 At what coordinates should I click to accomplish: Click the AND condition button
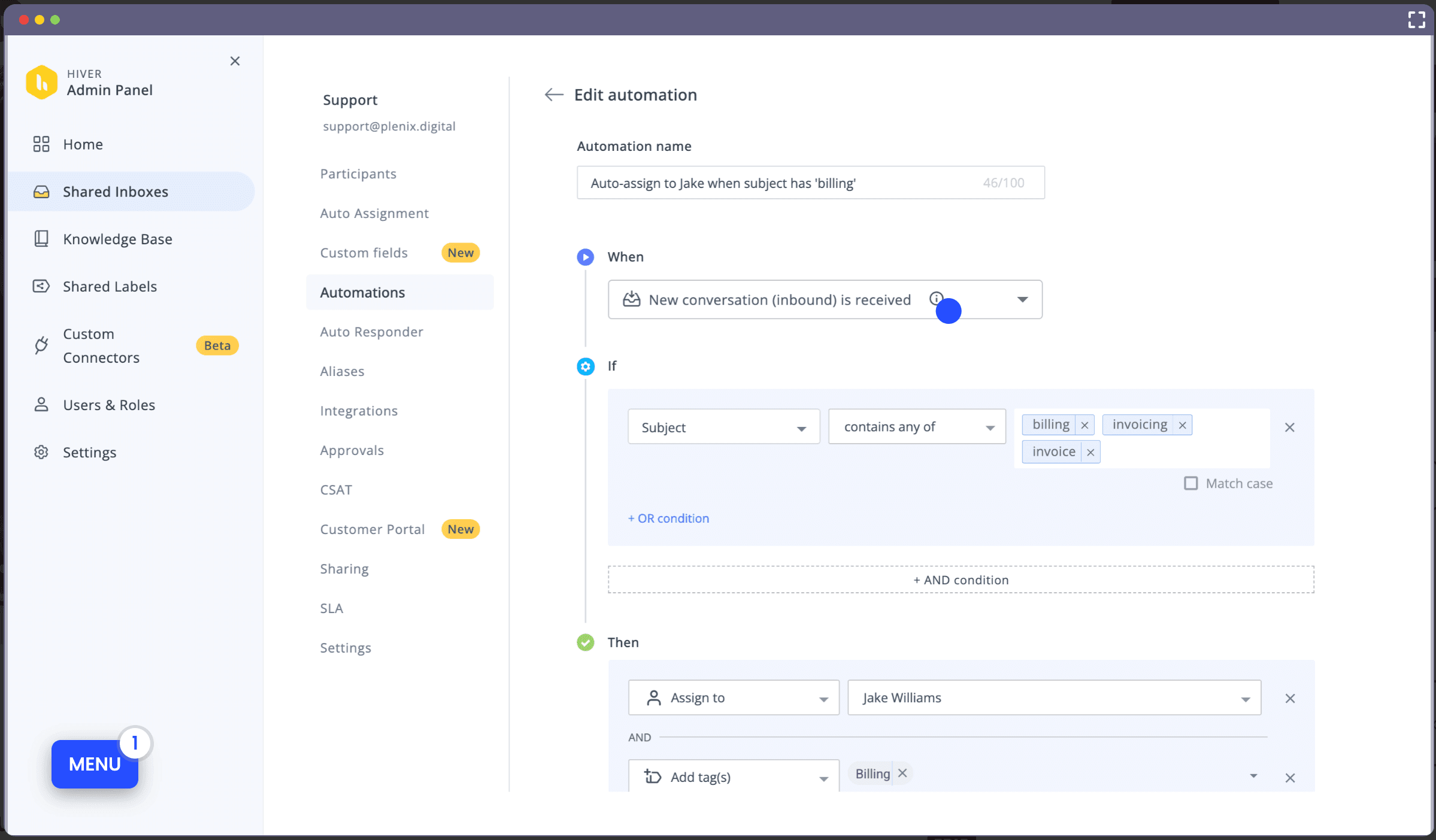(961, 579)
